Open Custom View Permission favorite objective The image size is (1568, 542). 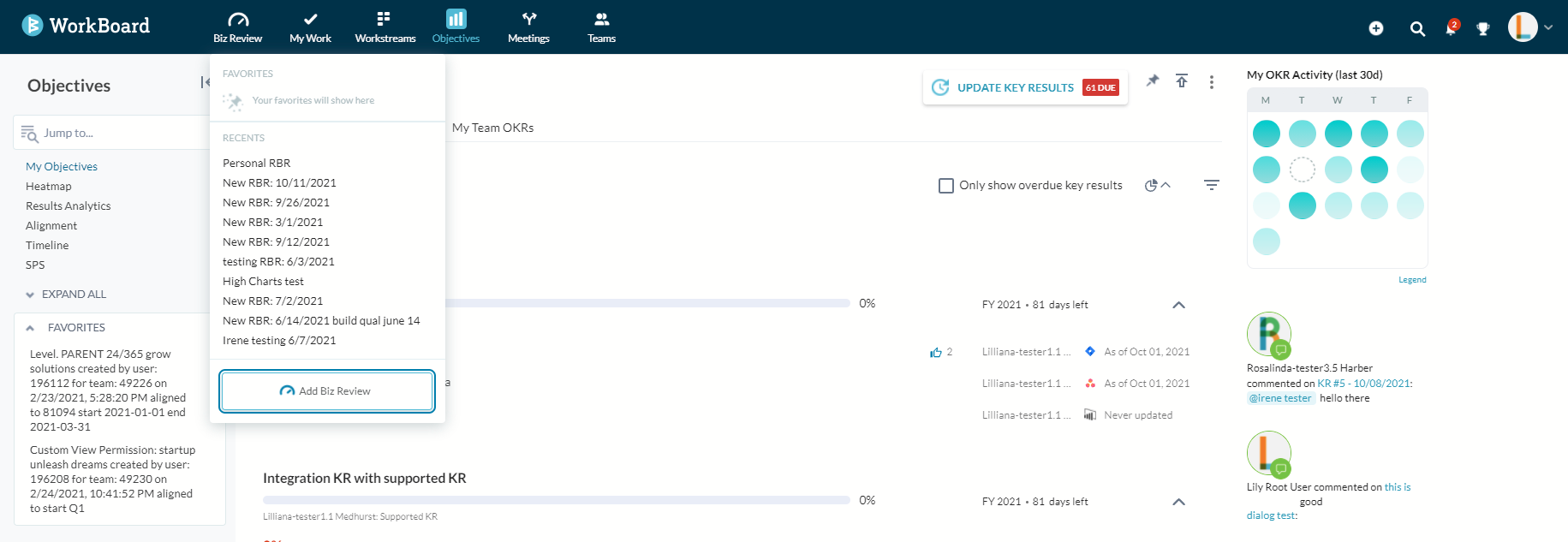tap(113, 479)
